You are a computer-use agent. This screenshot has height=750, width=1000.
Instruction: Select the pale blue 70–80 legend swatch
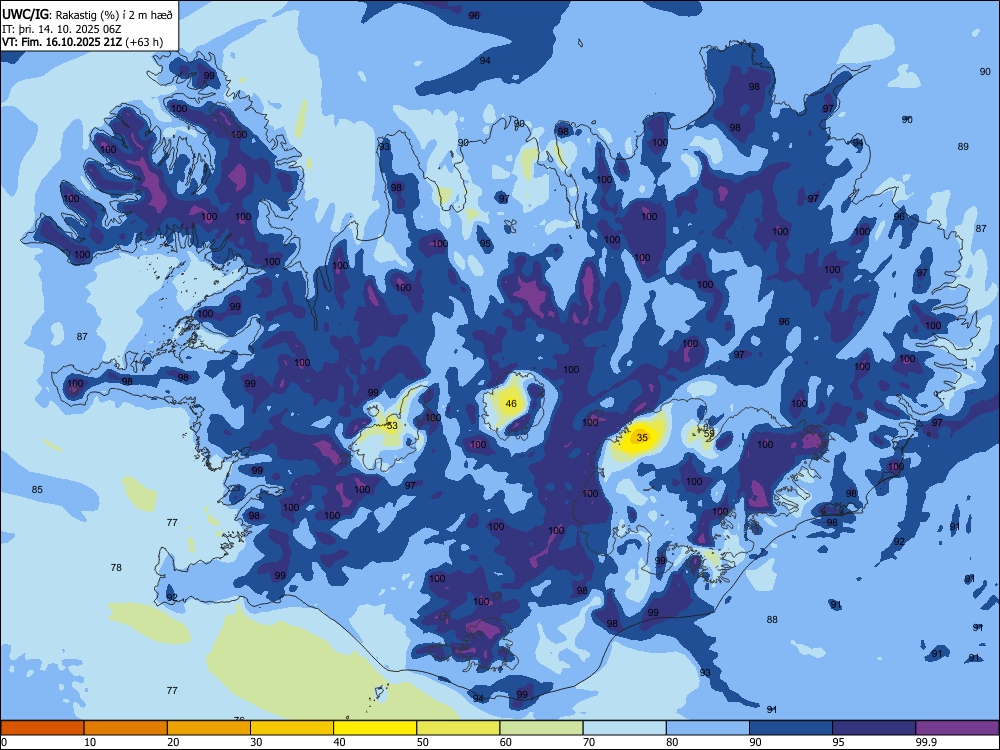click(x=625, y=728)
